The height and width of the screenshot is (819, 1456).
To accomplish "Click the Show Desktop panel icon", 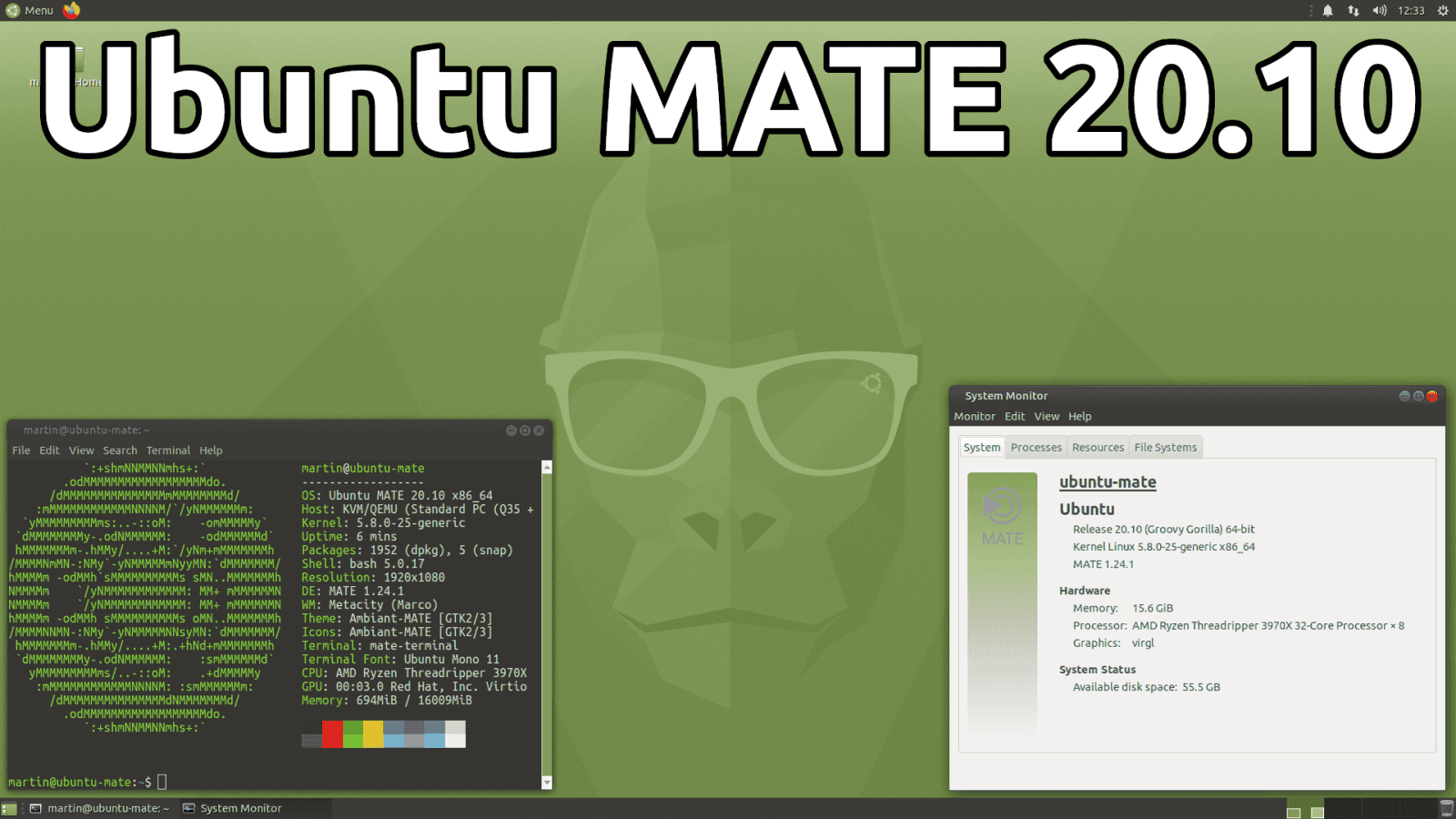I will pyautogui.click(x=9, y=808).
